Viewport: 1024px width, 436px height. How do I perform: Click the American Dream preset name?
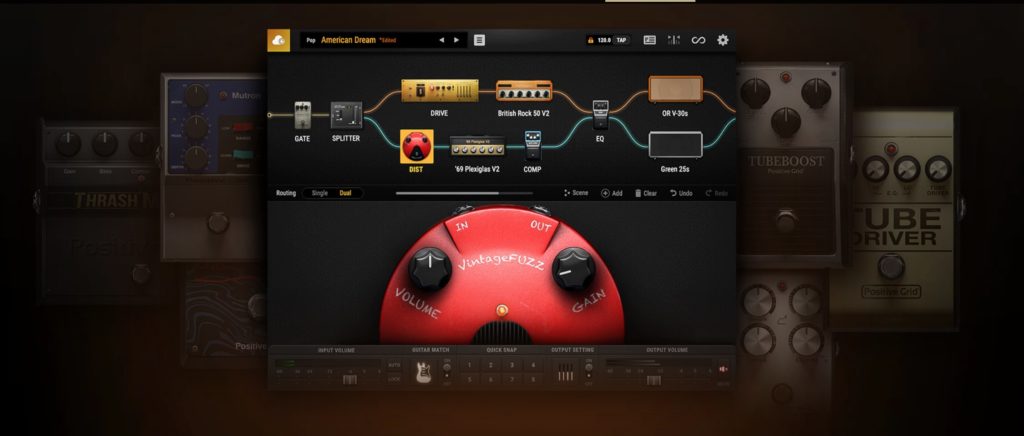[348, 40]
